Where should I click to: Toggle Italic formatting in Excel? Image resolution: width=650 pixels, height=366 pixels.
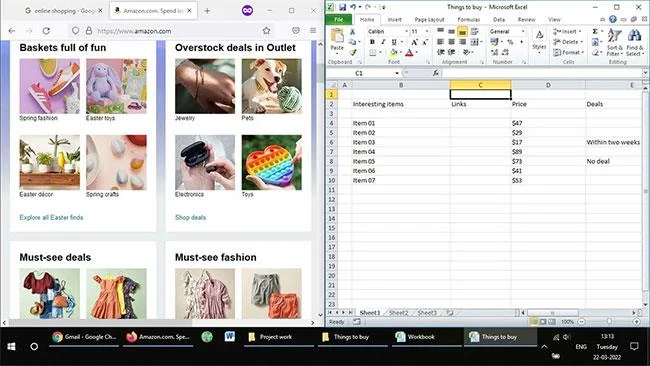(x=383, y=42)
